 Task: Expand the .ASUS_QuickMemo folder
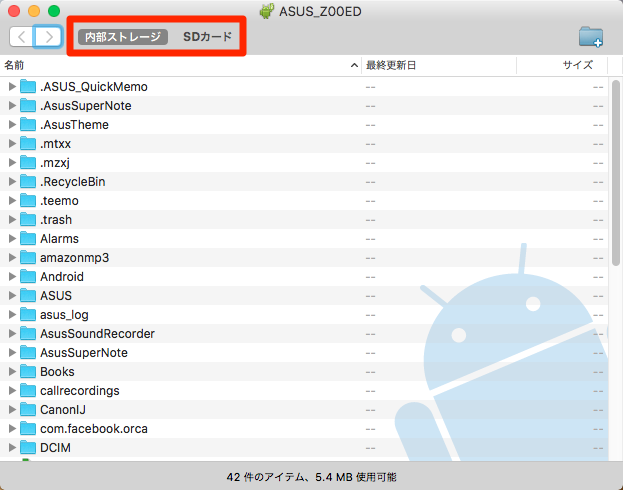click(x=12, y=86)
